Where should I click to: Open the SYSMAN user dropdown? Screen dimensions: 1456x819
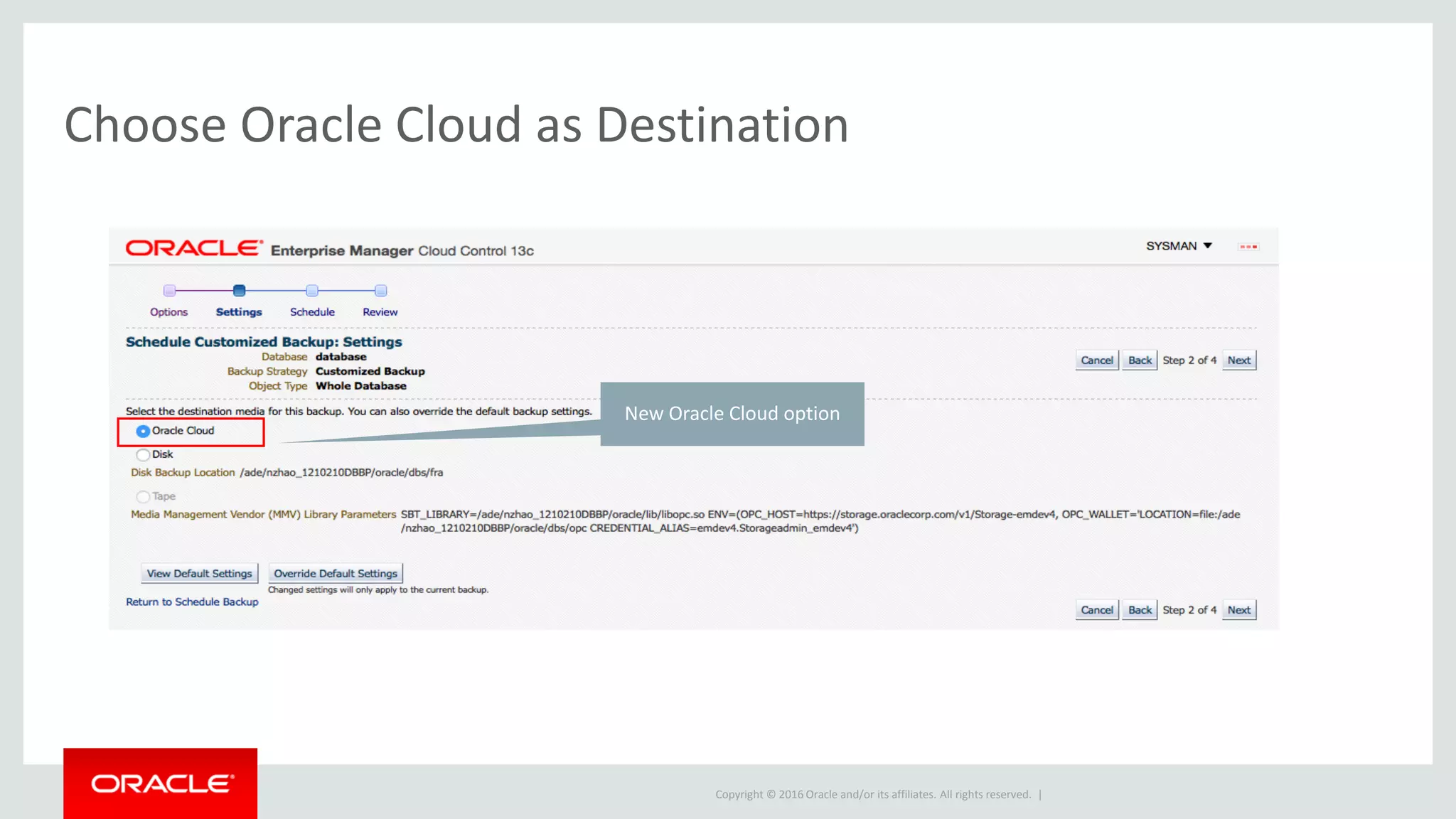[1179, 246]
